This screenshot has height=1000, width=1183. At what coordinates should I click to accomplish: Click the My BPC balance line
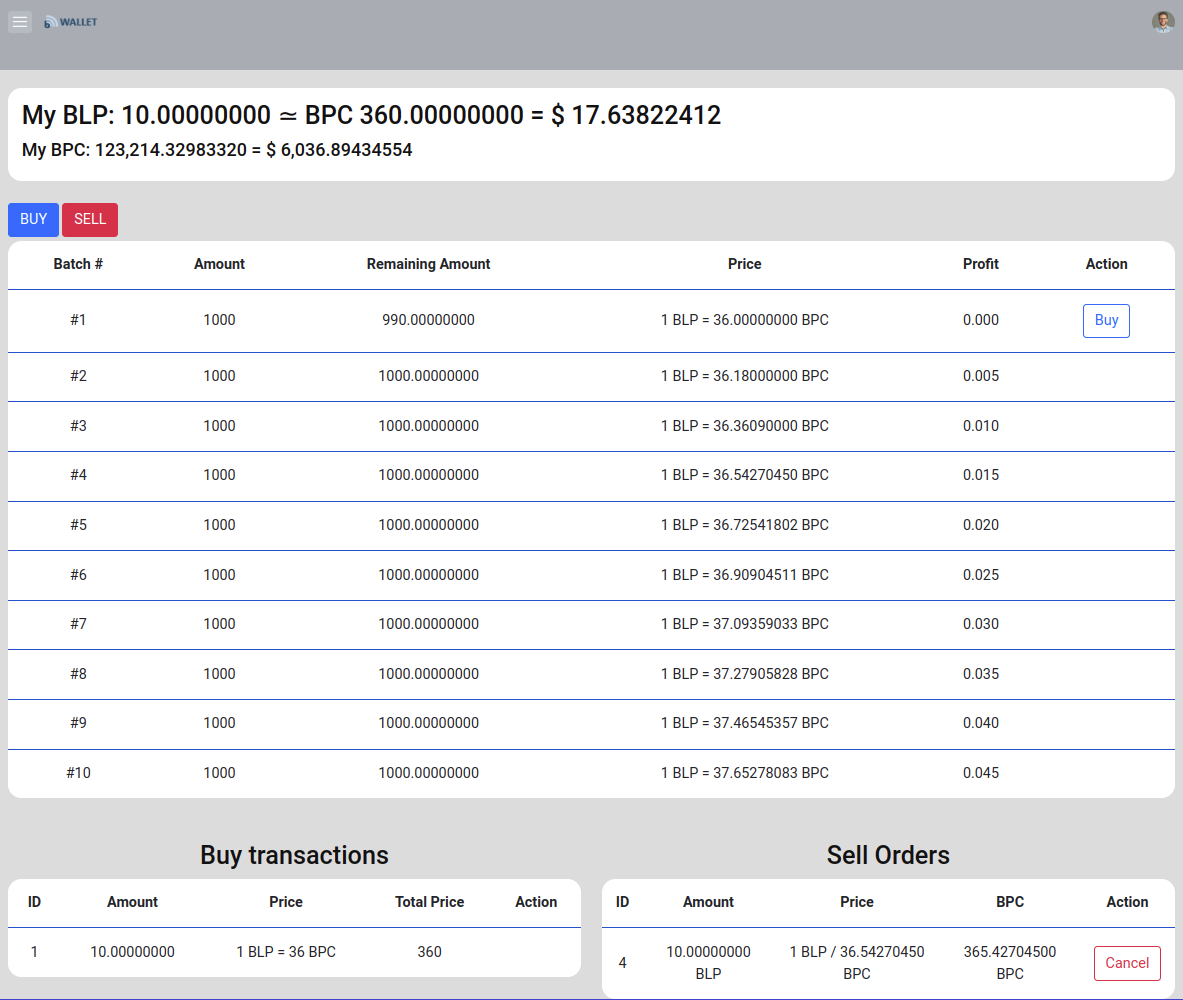tap(217, 150)
